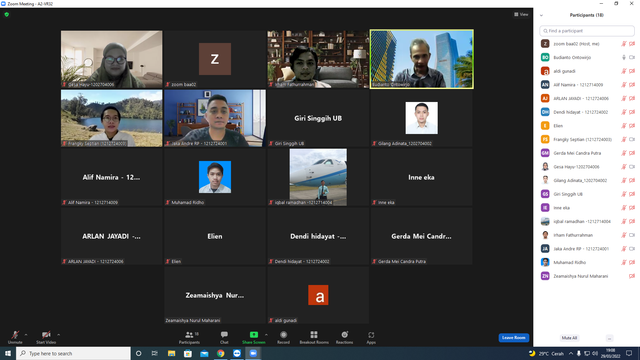The width and height of the screenshot is (640, 360).
Task: Select iqbal ramadhan -1212714004 in participant list
Action: tap(587, 221)
